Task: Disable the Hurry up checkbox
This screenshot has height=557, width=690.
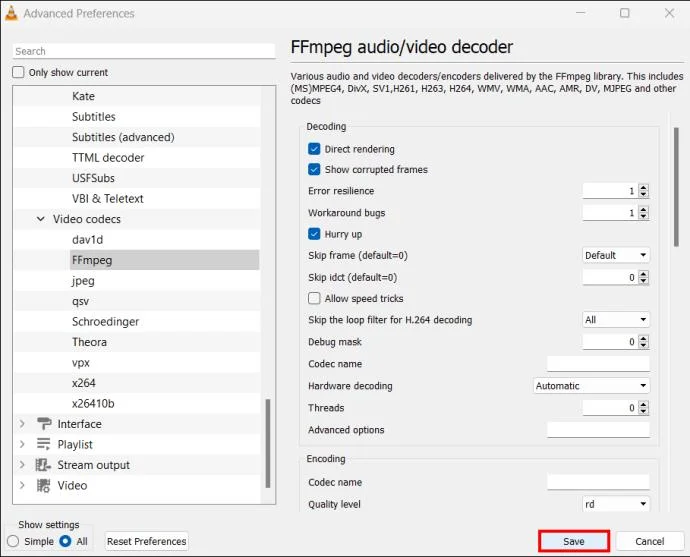Action: pos(314,234)
